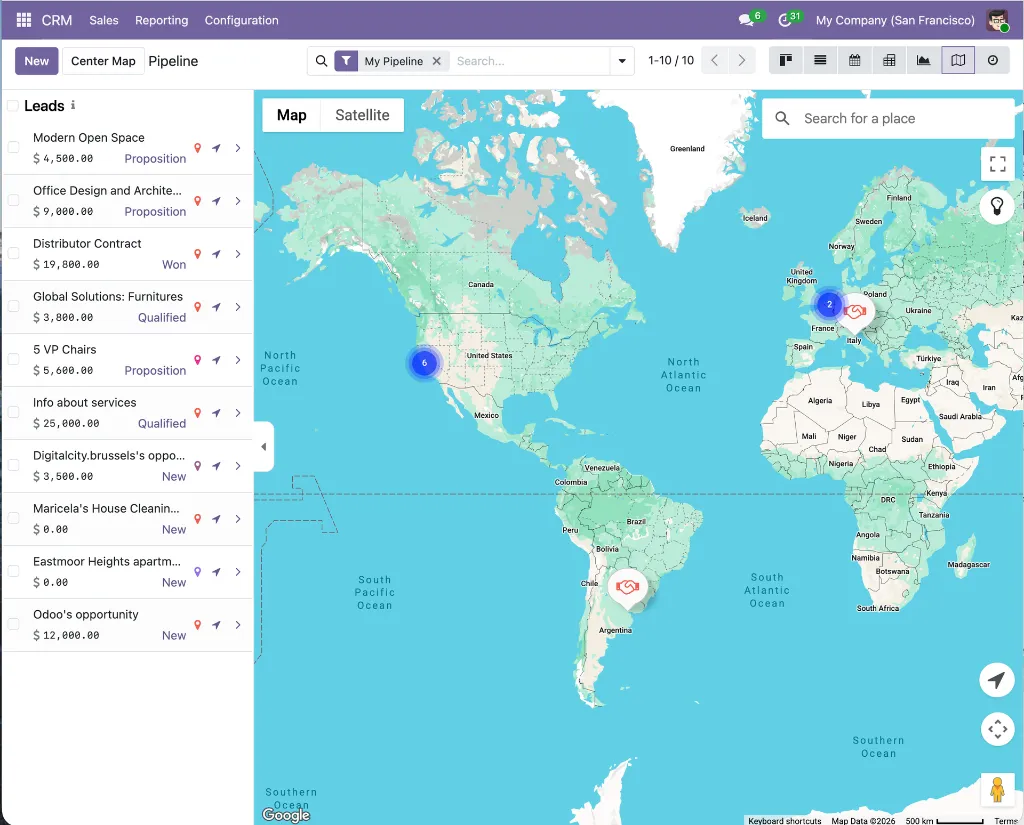Open the conversations chat icon

(x=746, y=20)
